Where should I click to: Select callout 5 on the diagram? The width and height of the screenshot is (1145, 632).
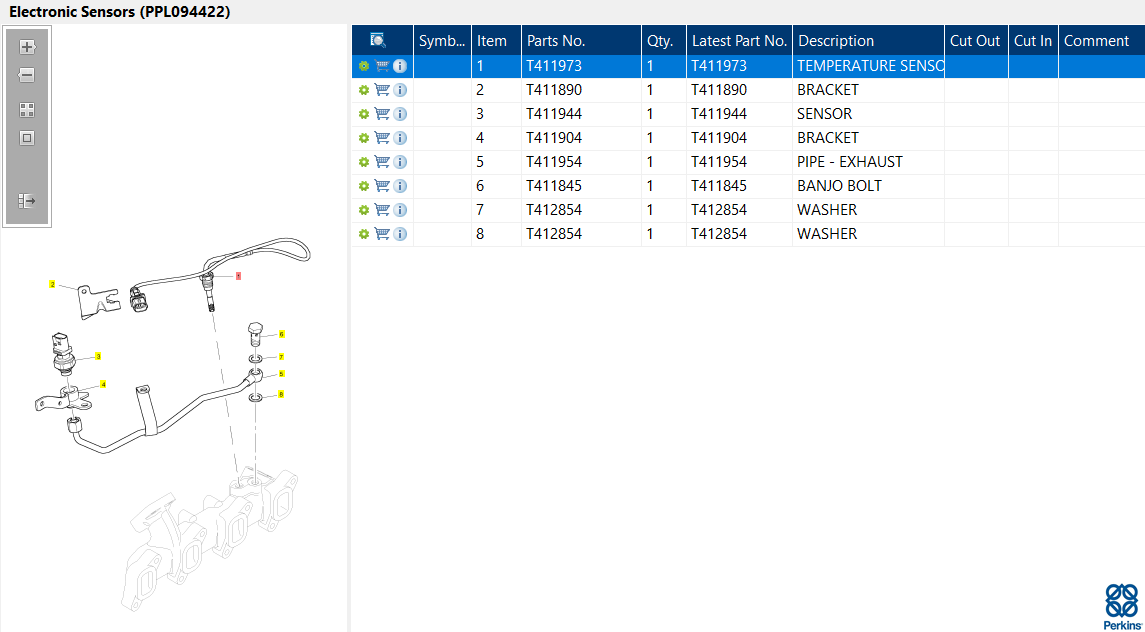[281, 374]
